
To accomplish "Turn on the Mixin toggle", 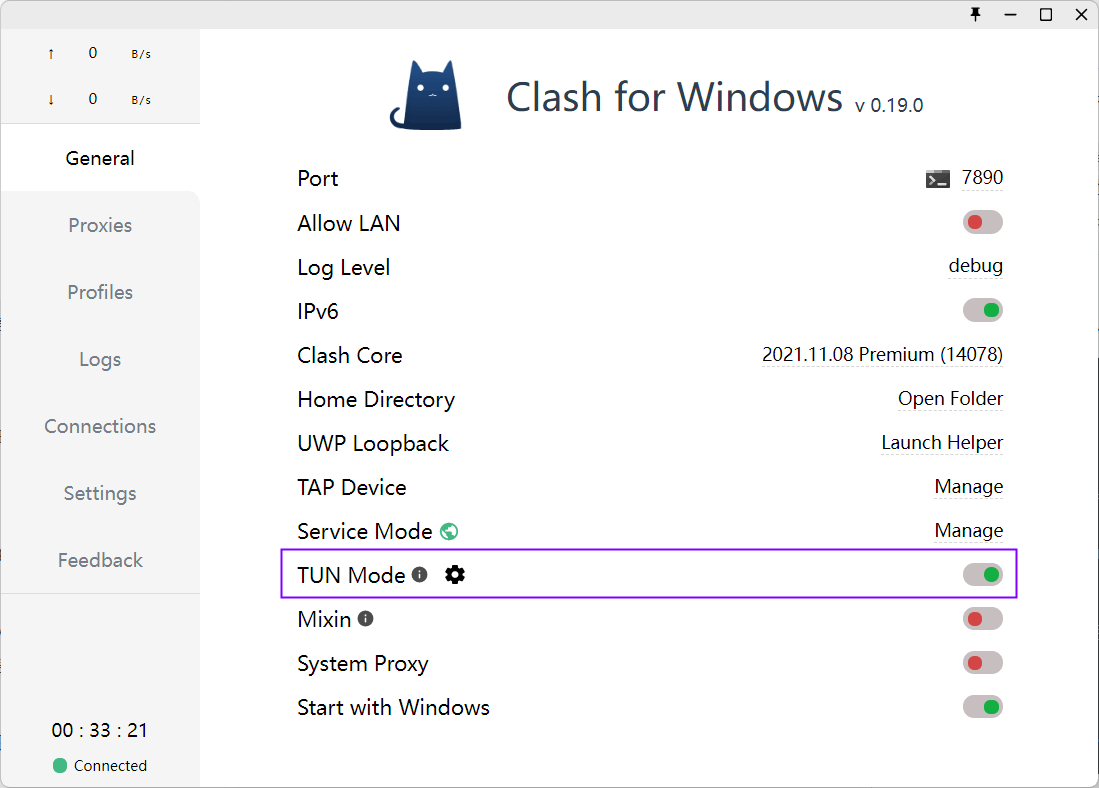I will (x=982, y=618).
